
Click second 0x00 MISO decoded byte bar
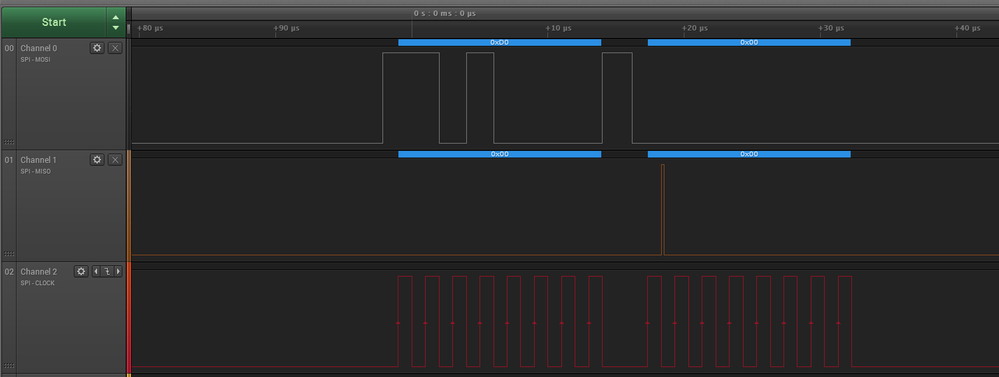(749, 154)
